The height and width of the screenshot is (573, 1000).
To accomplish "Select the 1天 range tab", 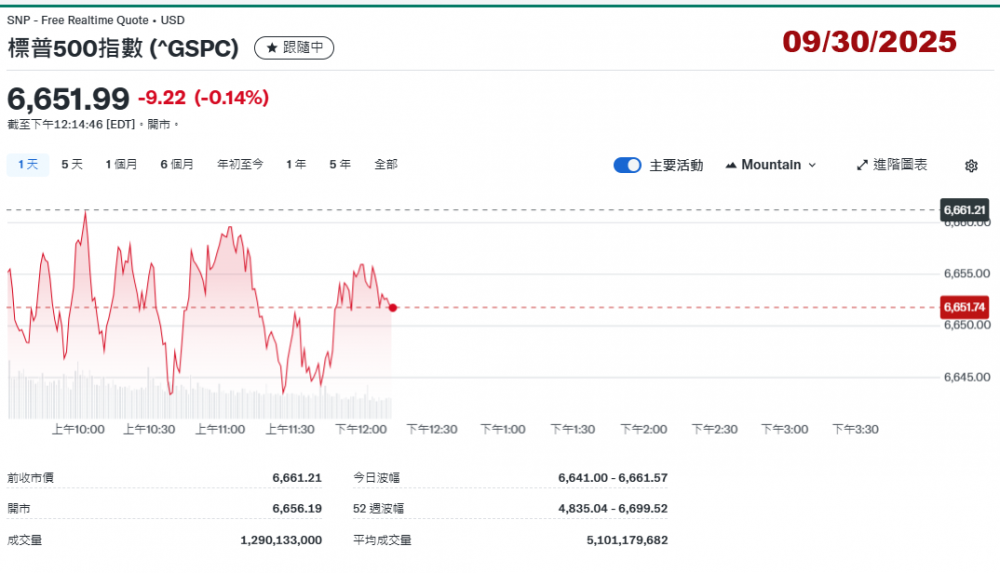I will [28, 164].
